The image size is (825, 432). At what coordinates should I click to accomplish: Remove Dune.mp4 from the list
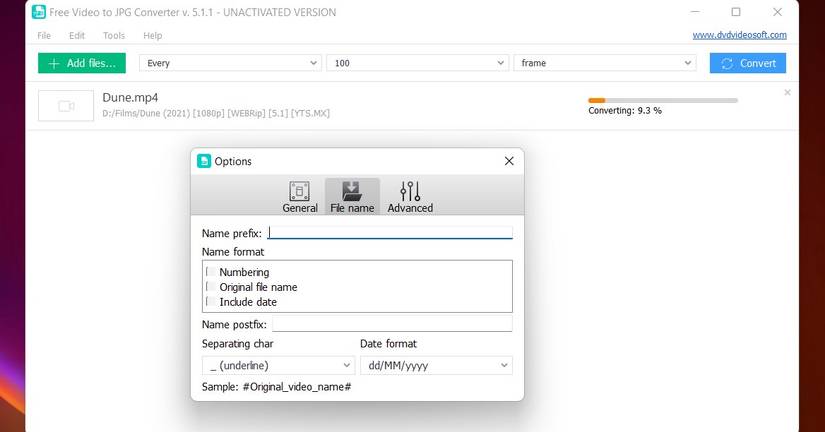tap(787, 93)
